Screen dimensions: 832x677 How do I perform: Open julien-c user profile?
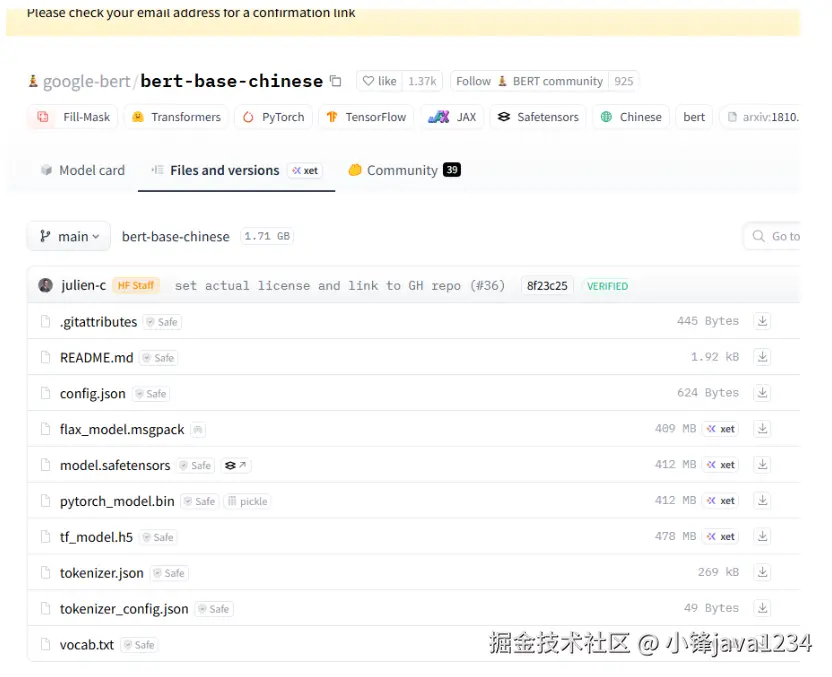pos(83,285)
